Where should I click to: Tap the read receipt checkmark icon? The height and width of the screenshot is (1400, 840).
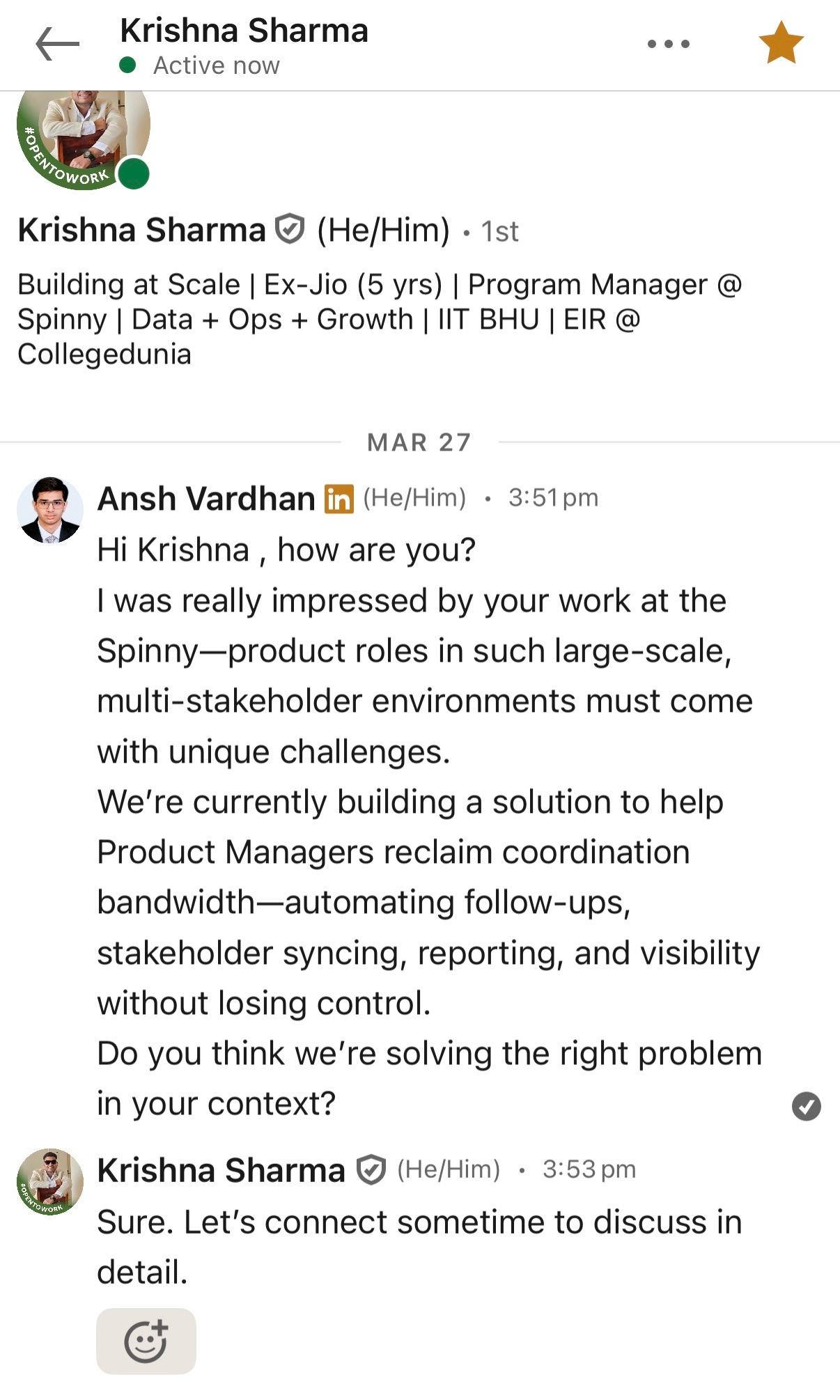coord(806,1106)
